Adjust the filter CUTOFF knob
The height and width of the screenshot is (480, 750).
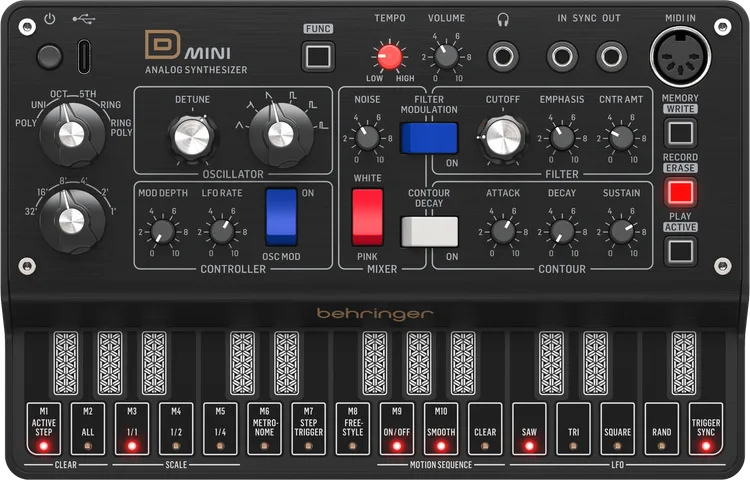tap(502, 138)
